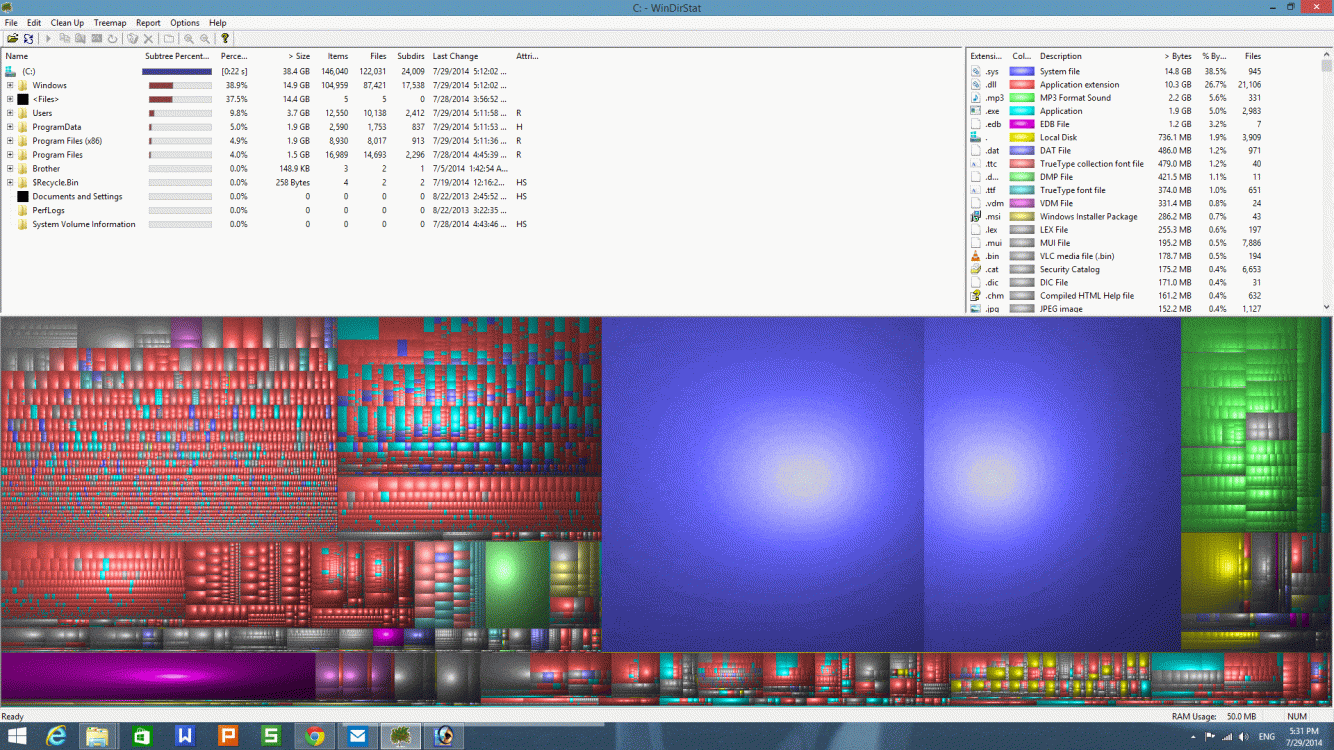Screen dimensions: 1334x750
Task: Click the extension list scrollbar up arrow
Action: (1327, 55)
